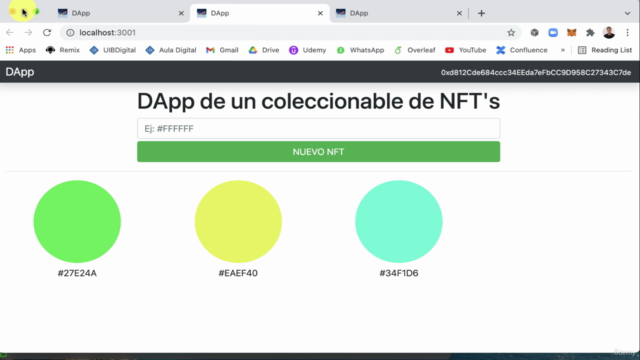The width and height of the screenshot is (640, 360).
Task: Open Confluence bookmark
Action: click(x=522, y=50)
